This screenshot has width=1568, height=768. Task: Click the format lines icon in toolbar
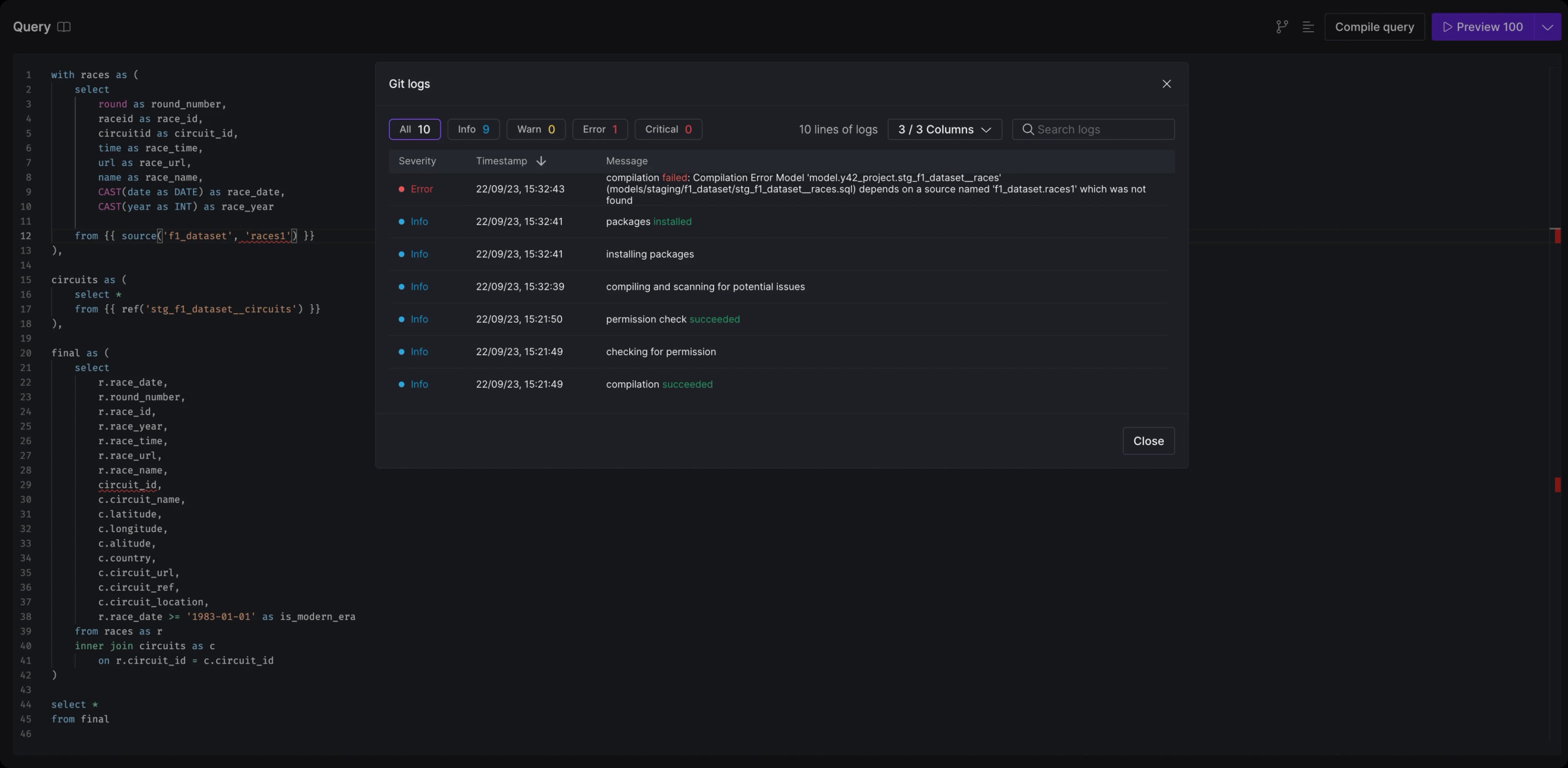pyautogui.click(x=1307, y=27)
